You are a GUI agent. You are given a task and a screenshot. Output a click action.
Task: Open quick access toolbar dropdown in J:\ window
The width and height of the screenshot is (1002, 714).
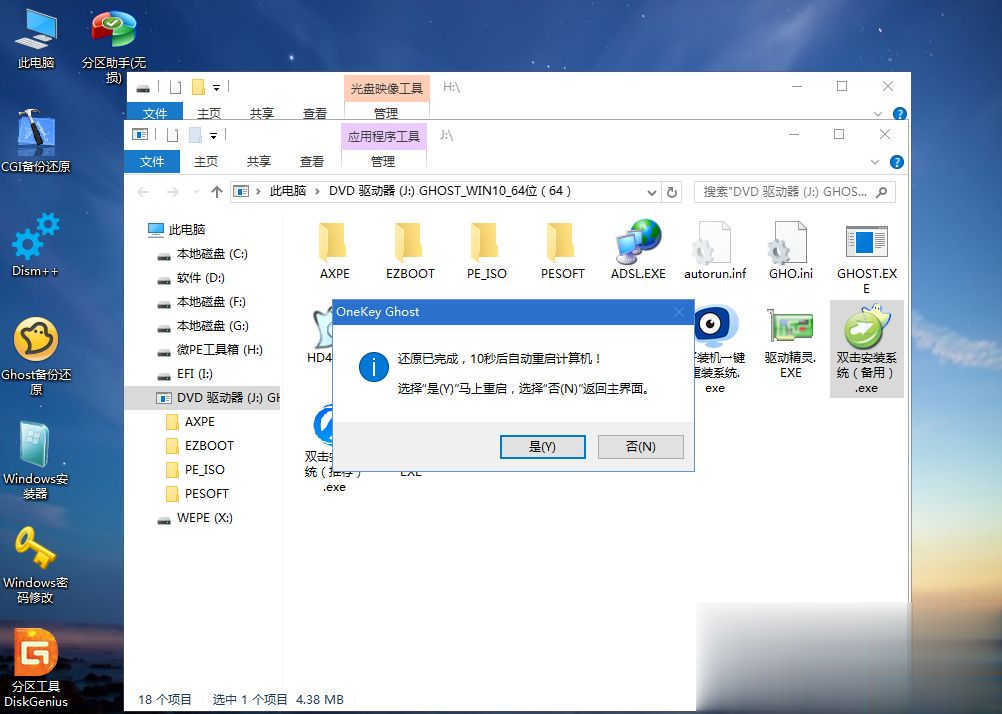click(x=213, y=136)
